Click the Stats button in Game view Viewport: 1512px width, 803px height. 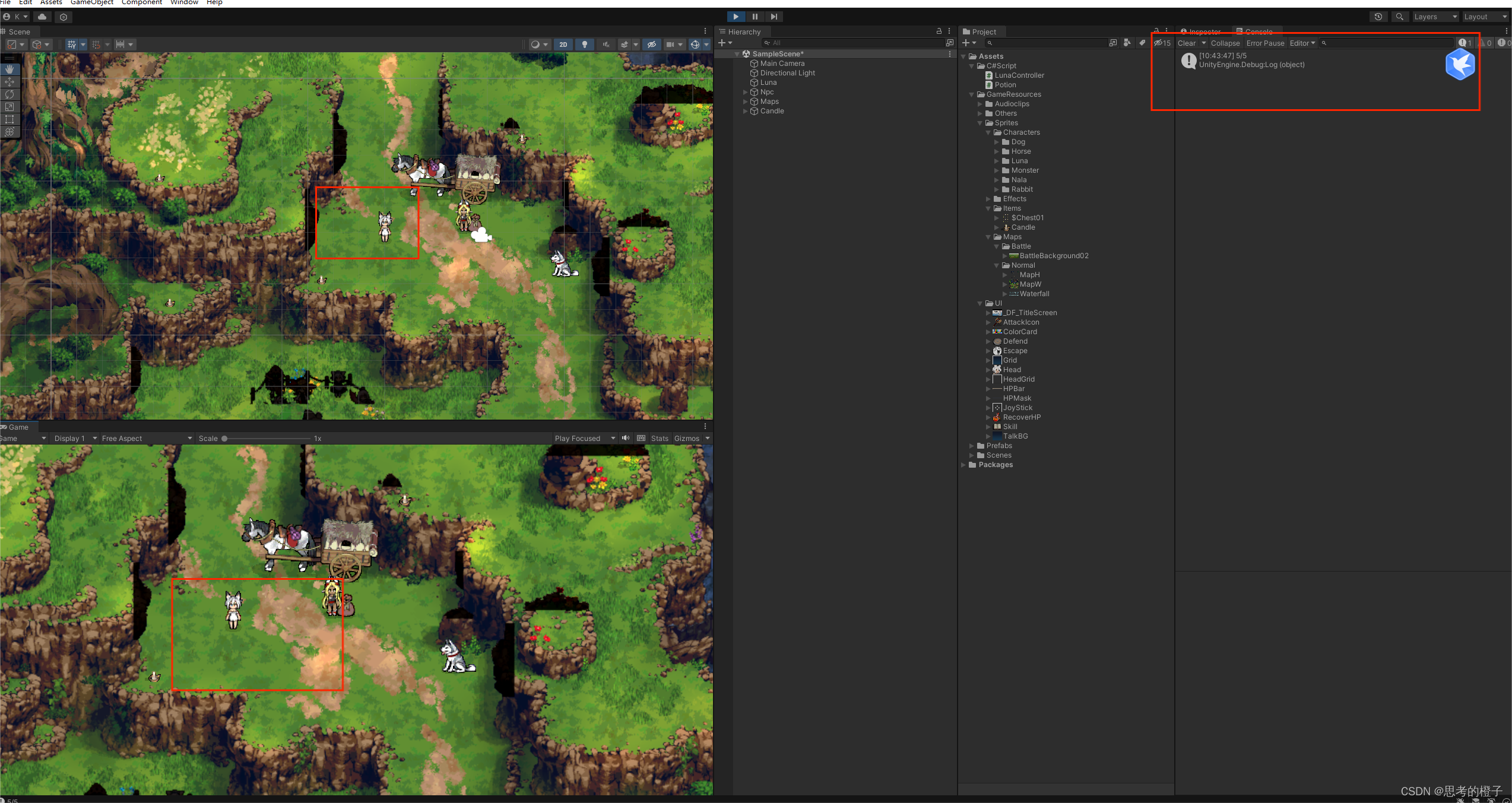(x=660, y=439)
